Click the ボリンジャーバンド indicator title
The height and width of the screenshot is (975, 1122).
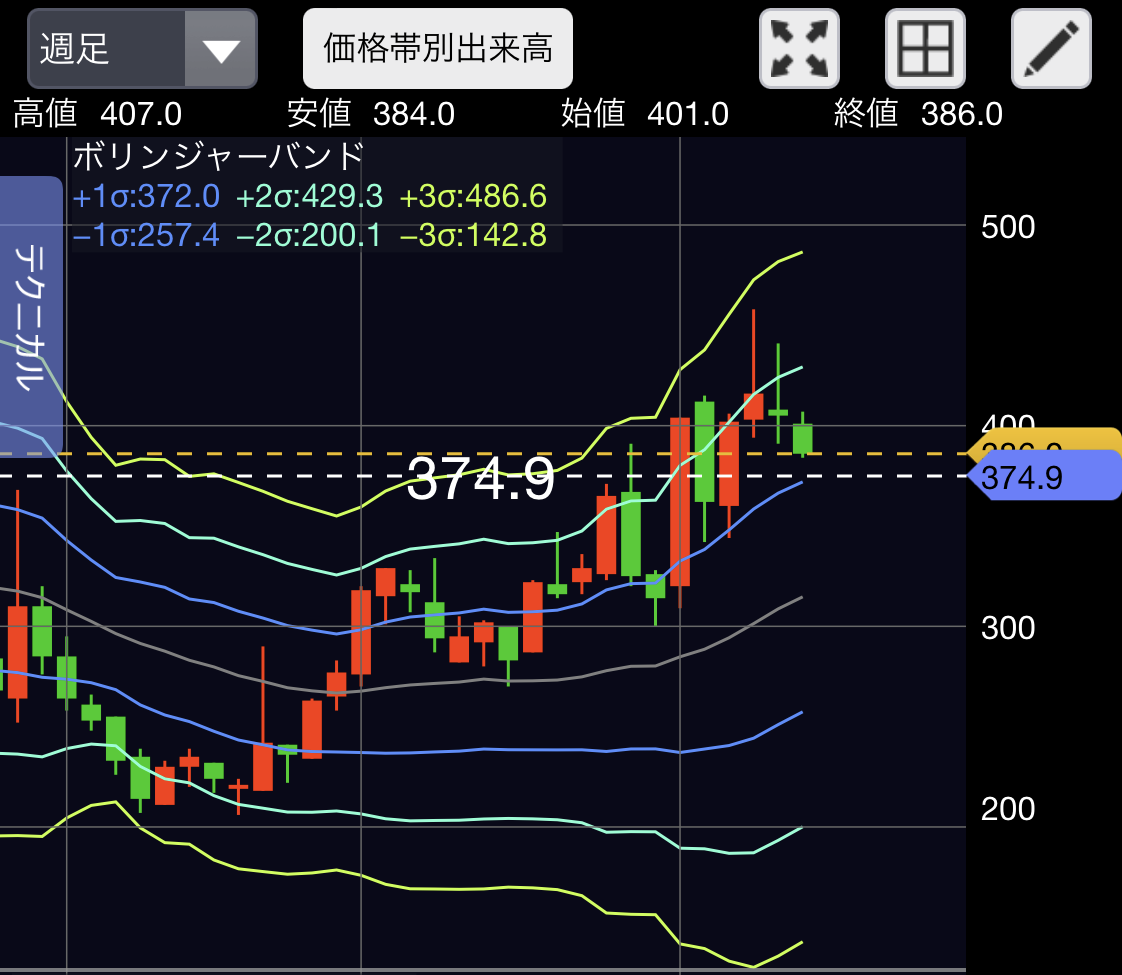coord(218,156)
